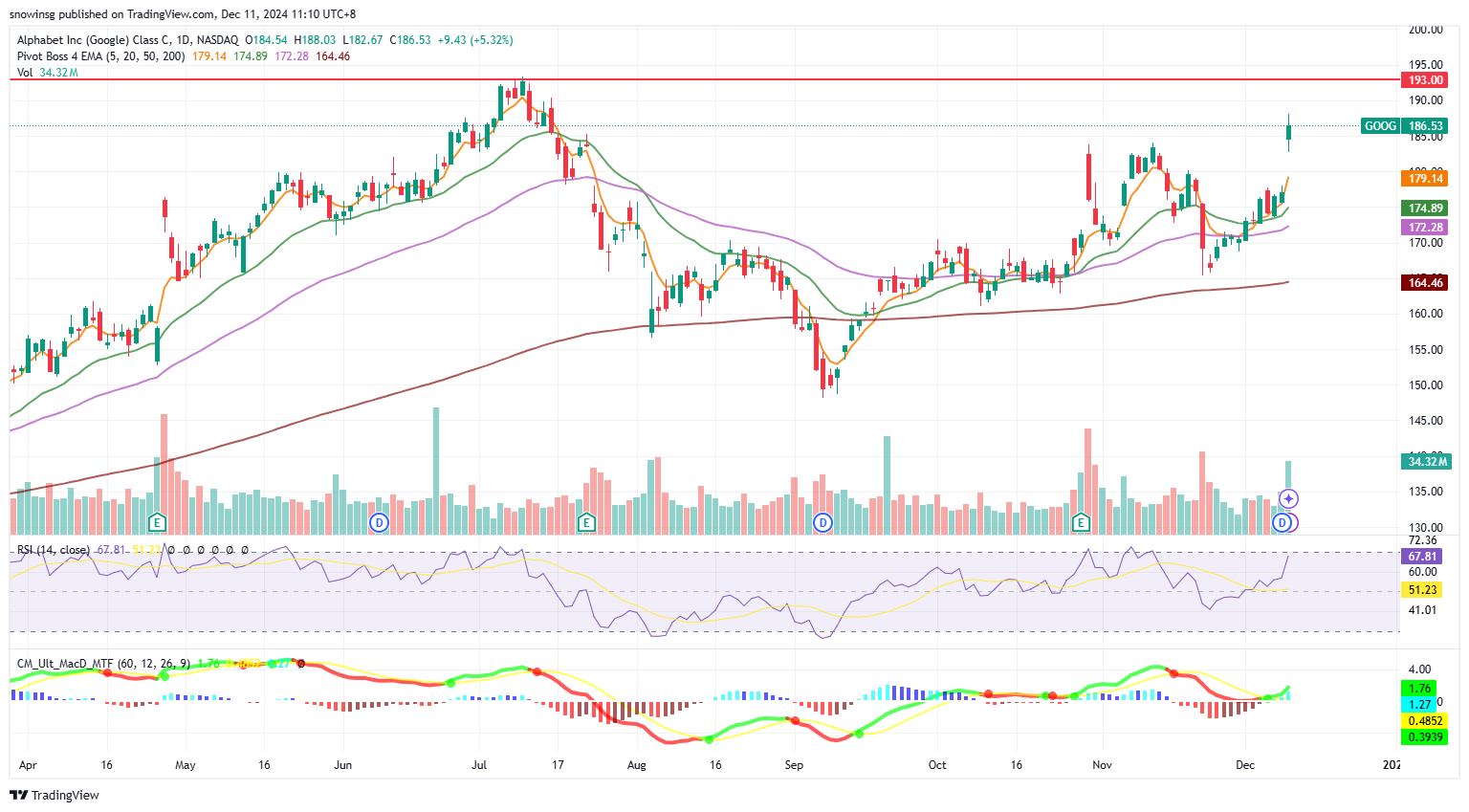The width and height of the screenshot is (1469, 812).
Task: Click the 200.00 price axis label
Action: 1426,30
